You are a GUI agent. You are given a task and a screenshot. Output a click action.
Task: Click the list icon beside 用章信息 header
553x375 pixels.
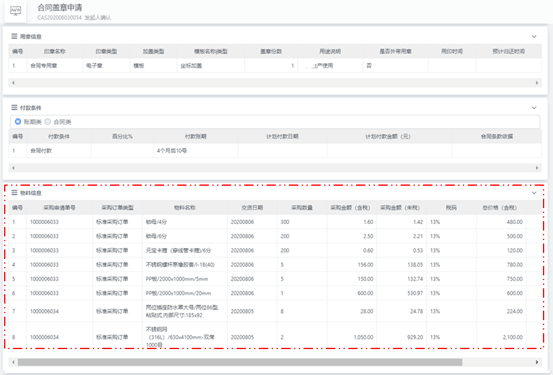[14, 36]
